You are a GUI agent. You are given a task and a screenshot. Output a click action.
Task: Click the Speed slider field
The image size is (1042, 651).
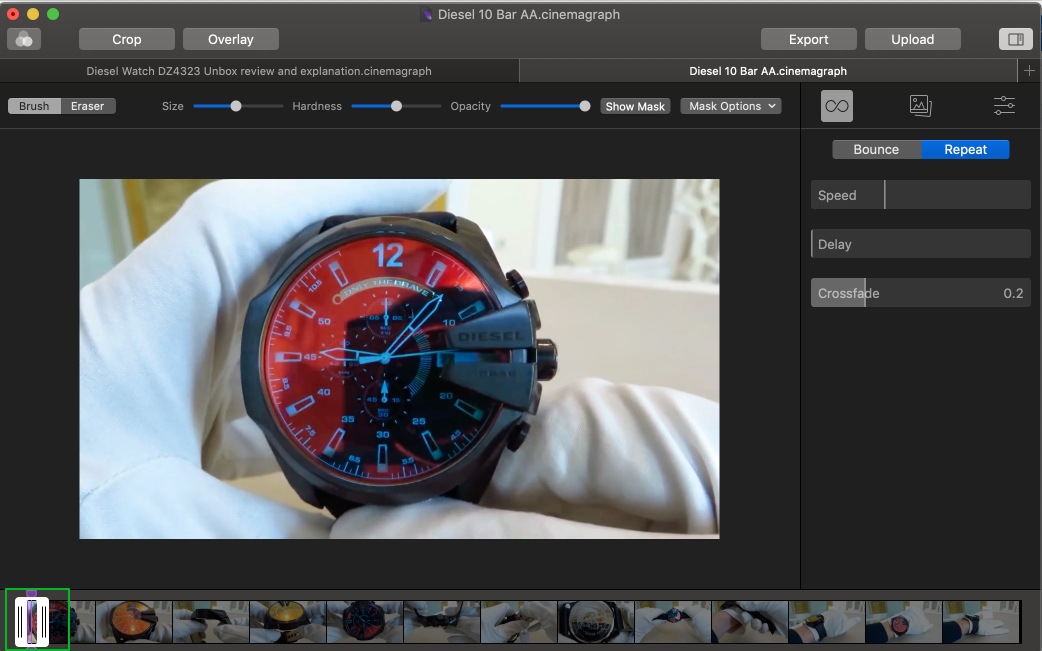921,195
